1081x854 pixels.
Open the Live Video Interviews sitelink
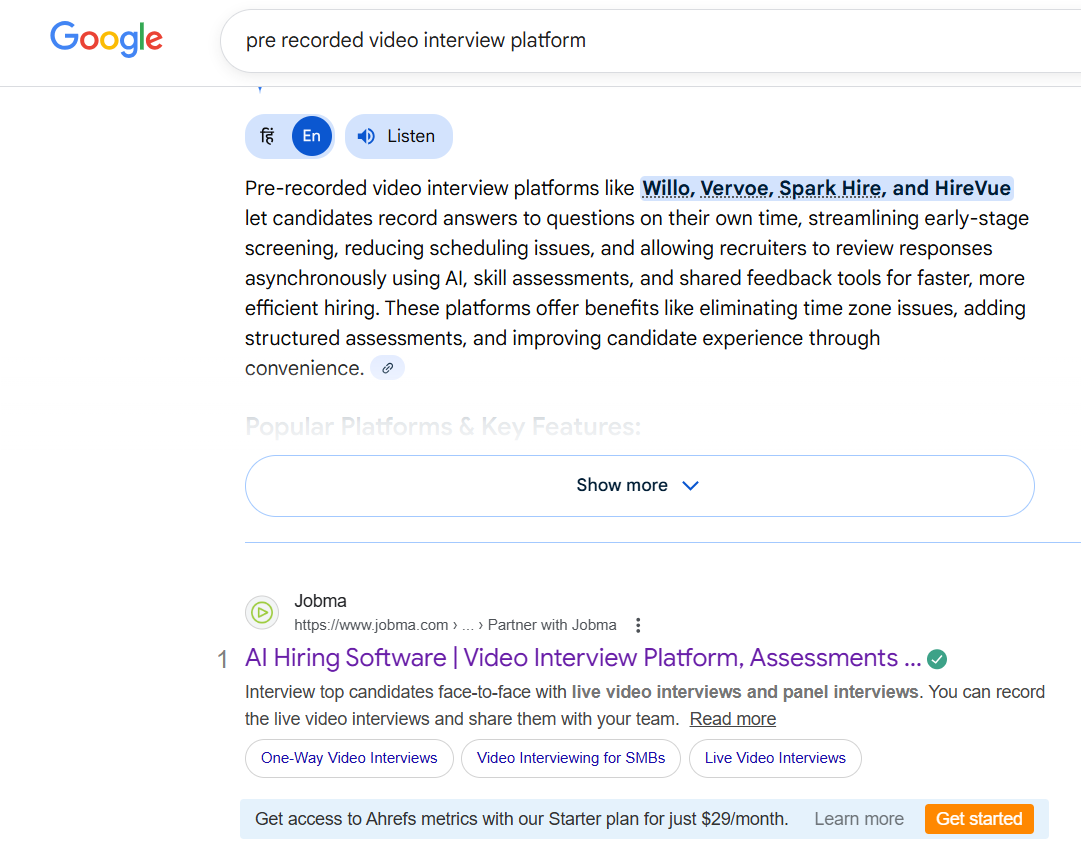(x=775, y=758)
